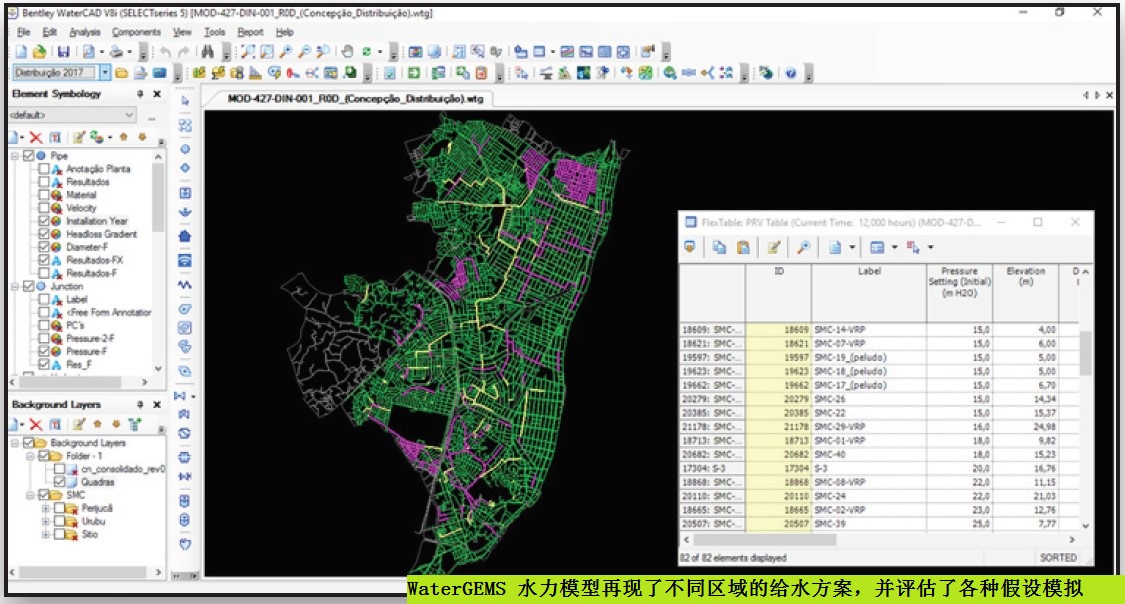1125x604 pixels.
Task: Enable the Perjucã layer checkbox
Action: tap(60, 508)
